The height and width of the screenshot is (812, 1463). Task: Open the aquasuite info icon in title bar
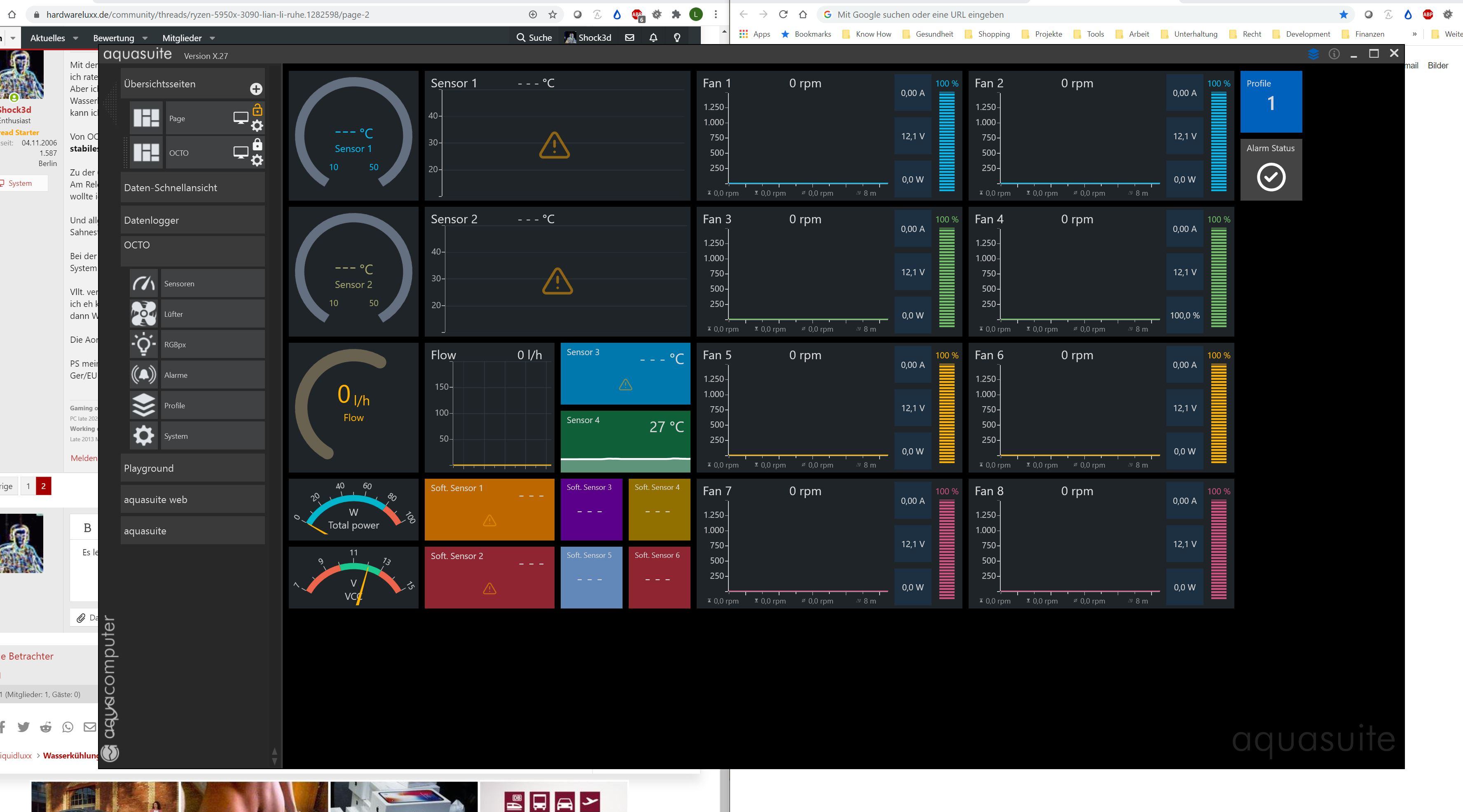(1334, 54)
